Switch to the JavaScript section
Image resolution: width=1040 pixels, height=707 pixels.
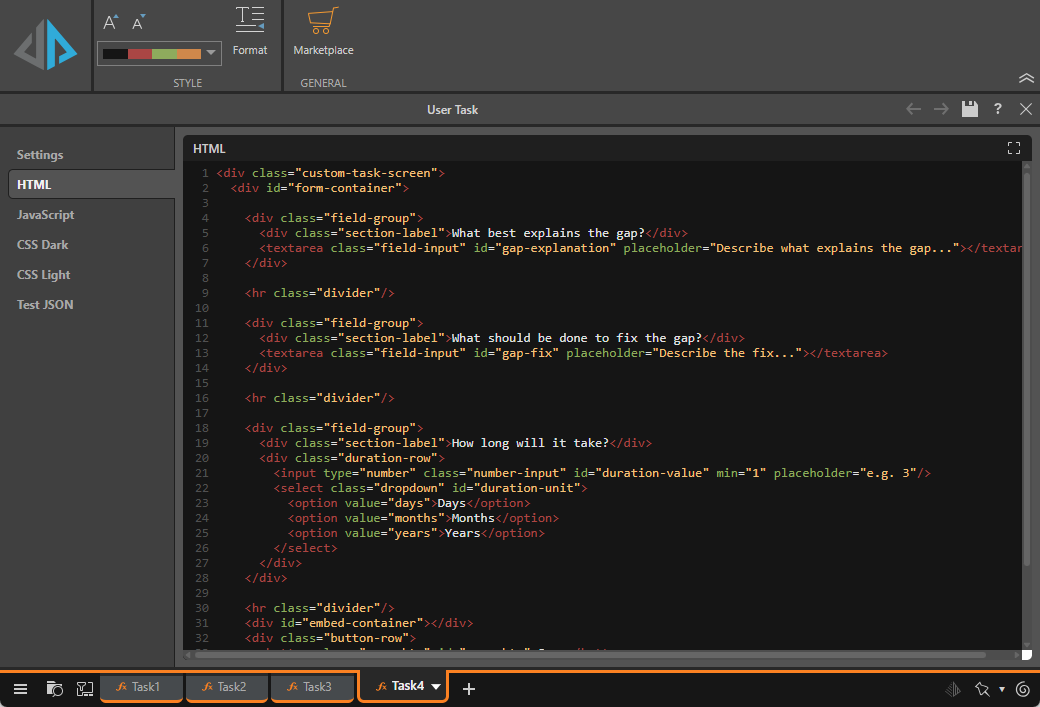(45, 215)
